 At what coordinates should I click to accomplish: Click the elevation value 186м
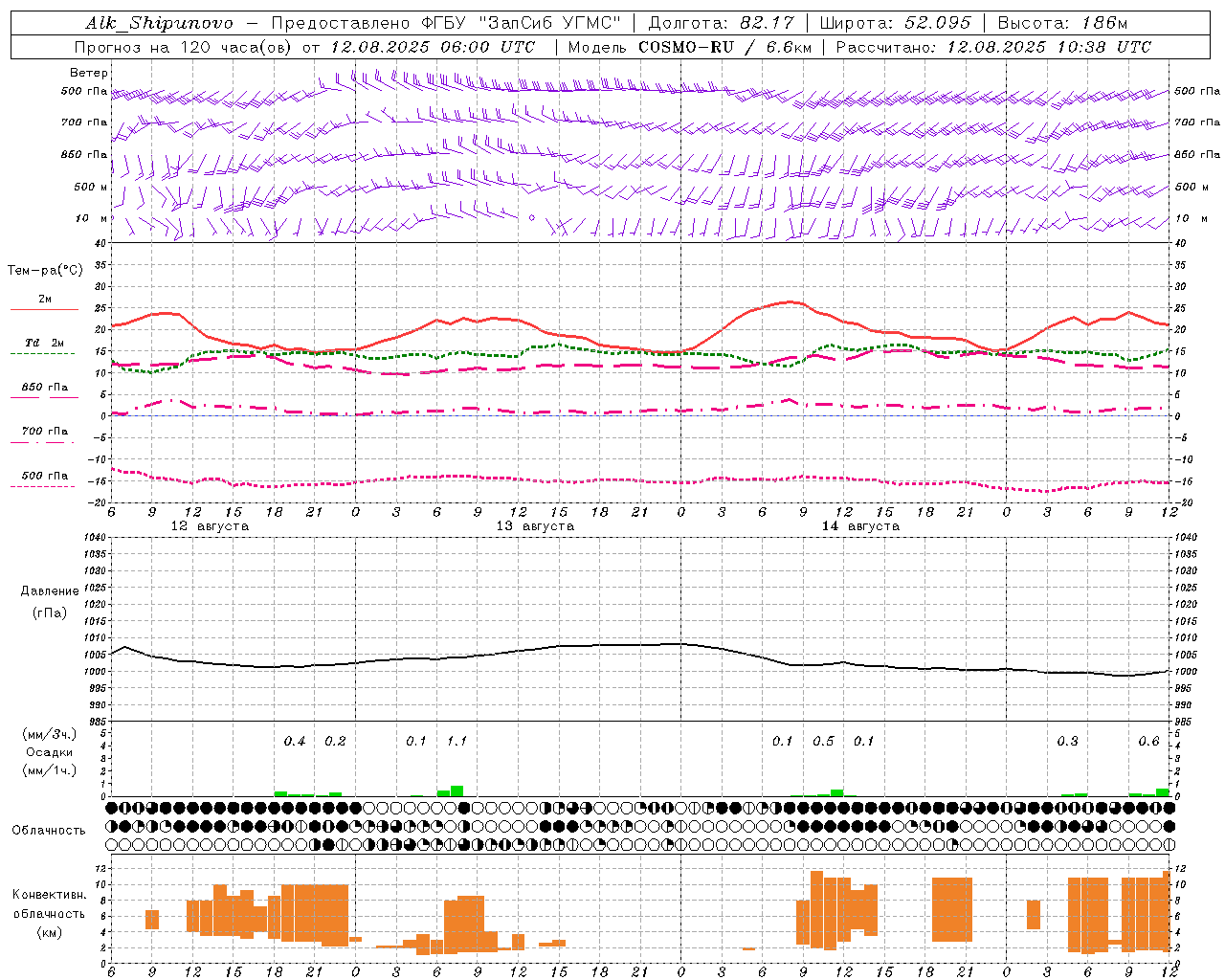[x=1104, y=23]
